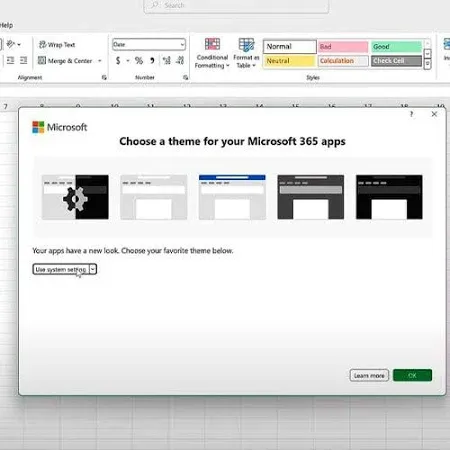Apply Accounting dollar number format
The width and height of the screenshot is (450, 450).
(x=118, y=61)
